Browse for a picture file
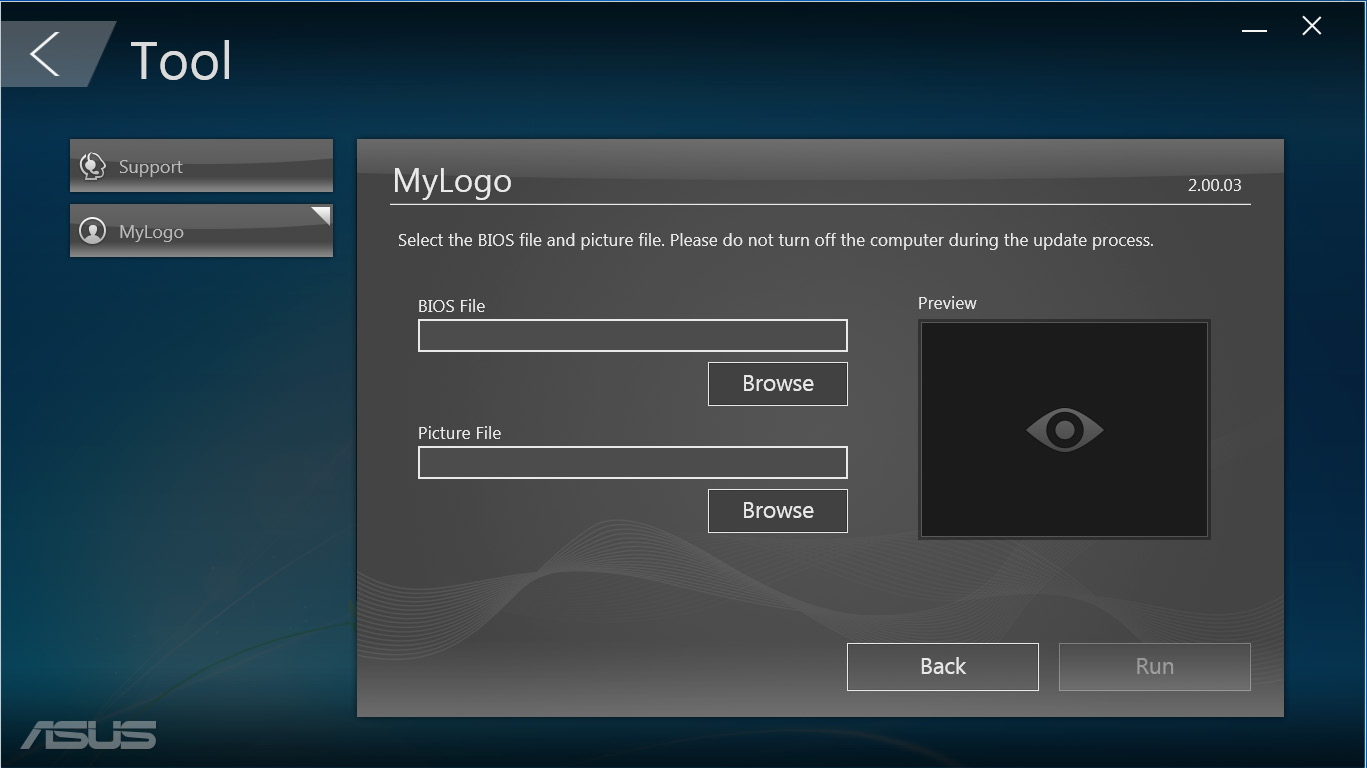1367x768 pixels. click(x=778, y=511)
